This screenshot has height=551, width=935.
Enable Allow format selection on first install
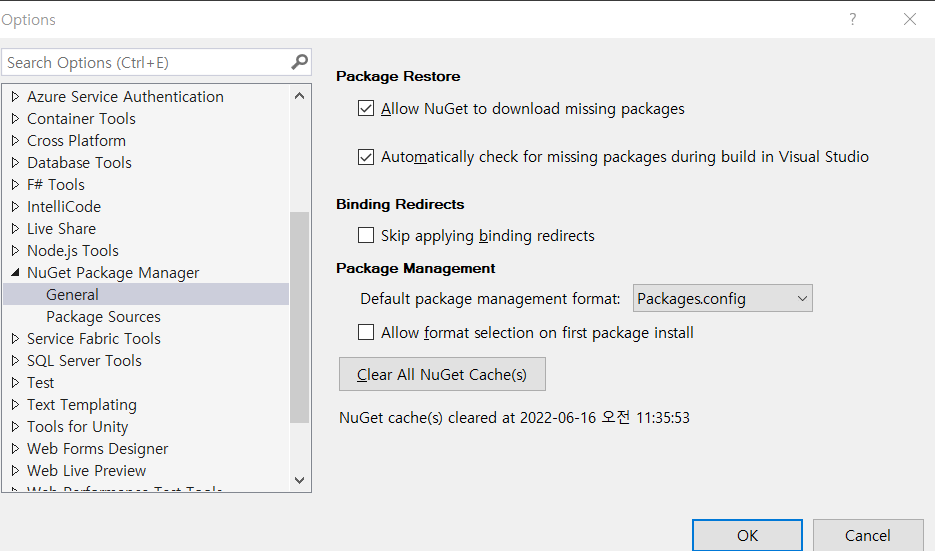tap(366, 332)
